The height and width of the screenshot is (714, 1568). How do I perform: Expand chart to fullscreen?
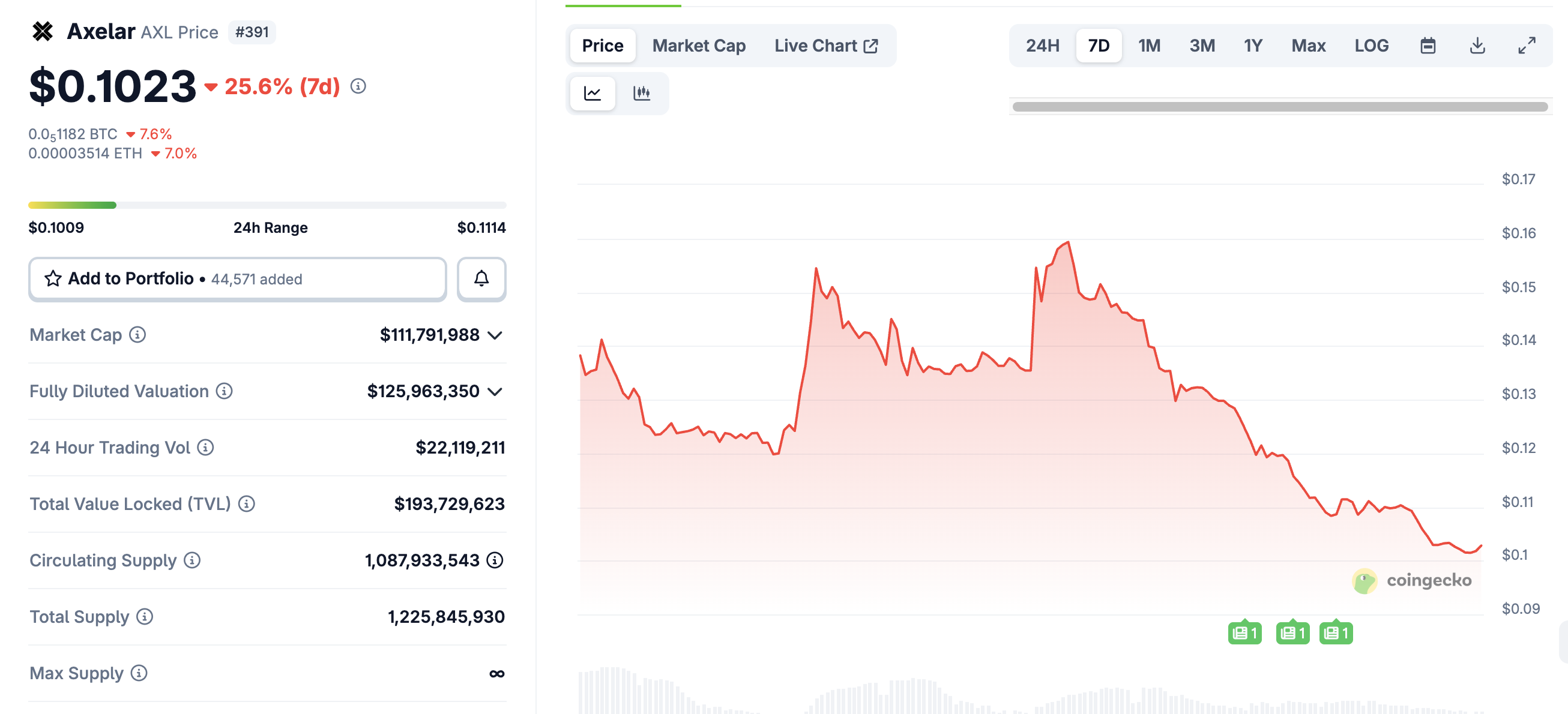click(x=1527, y=46)
